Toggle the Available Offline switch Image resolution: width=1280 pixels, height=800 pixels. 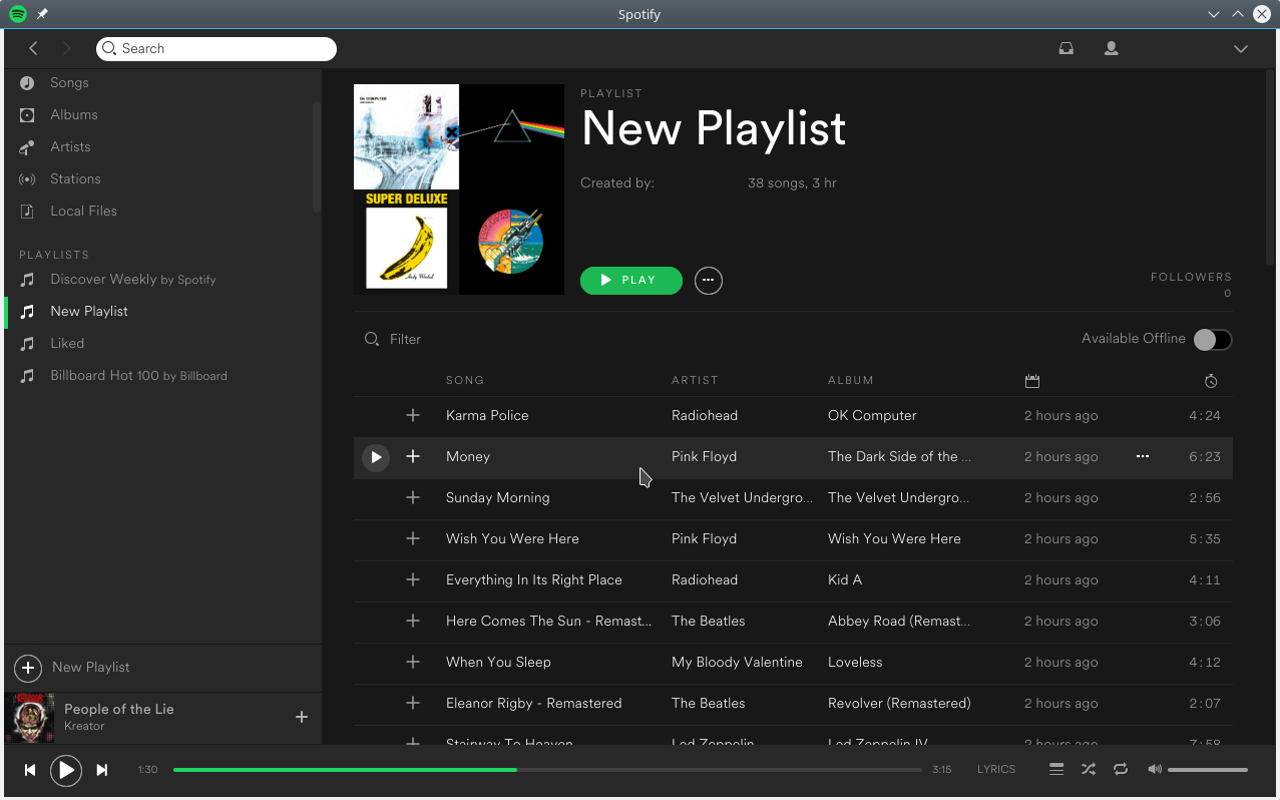(x=1212, y=339)
